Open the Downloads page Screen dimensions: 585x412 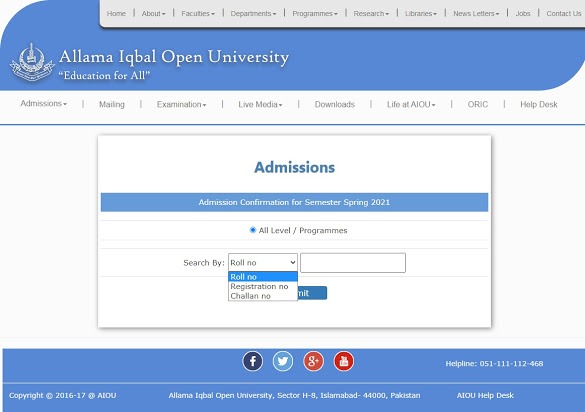(x=334, y=104)
